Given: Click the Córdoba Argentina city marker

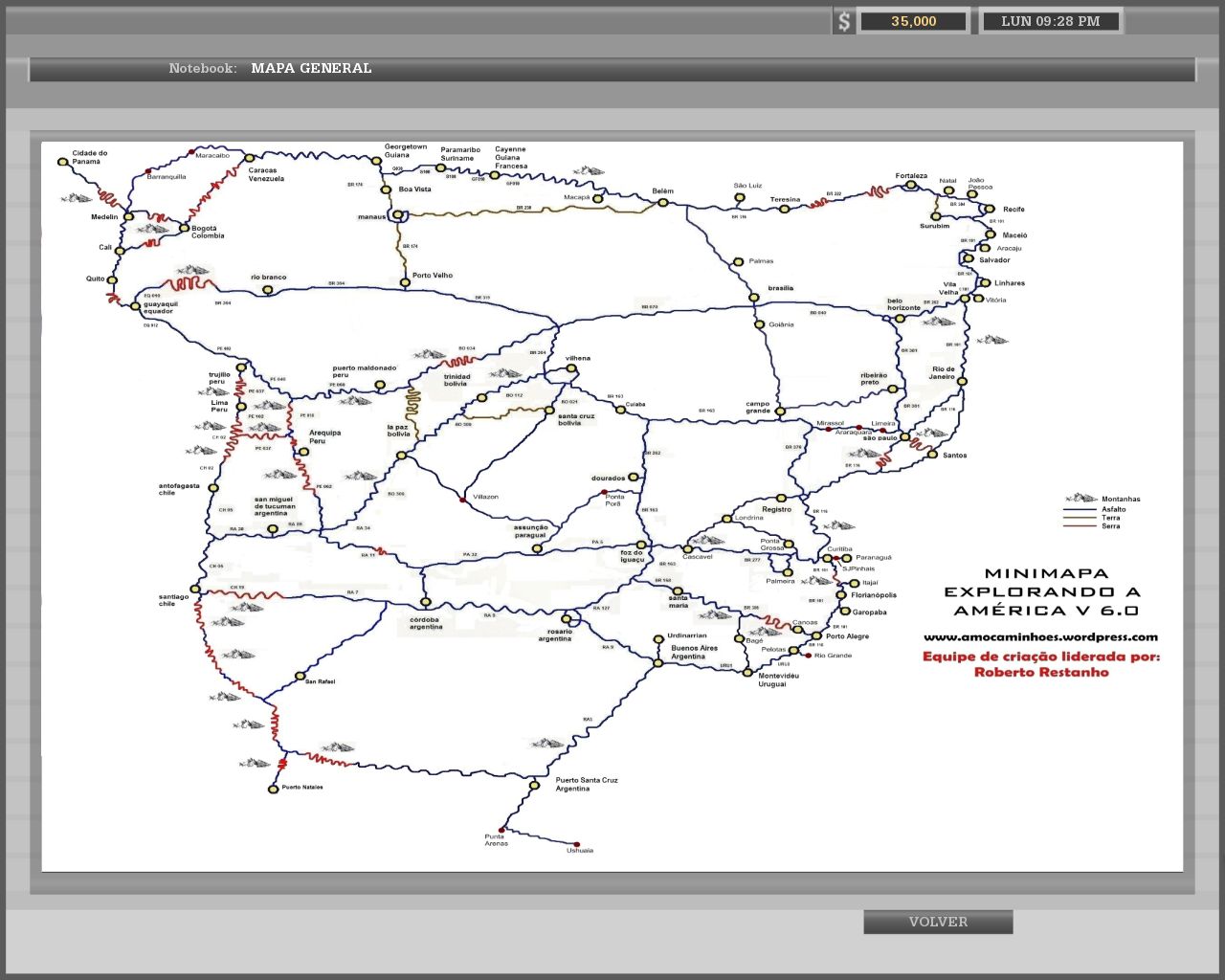Looking at the screenshot, I should 426,602.
